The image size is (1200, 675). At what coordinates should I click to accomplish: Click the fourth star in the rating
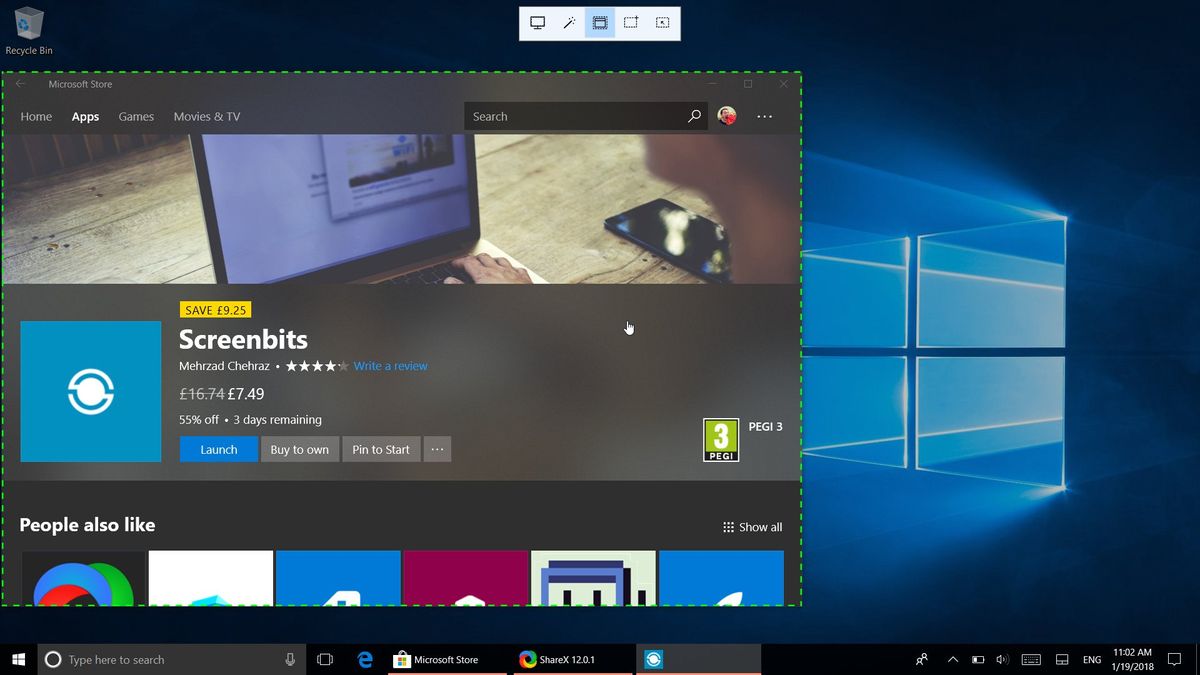(330, 366)
